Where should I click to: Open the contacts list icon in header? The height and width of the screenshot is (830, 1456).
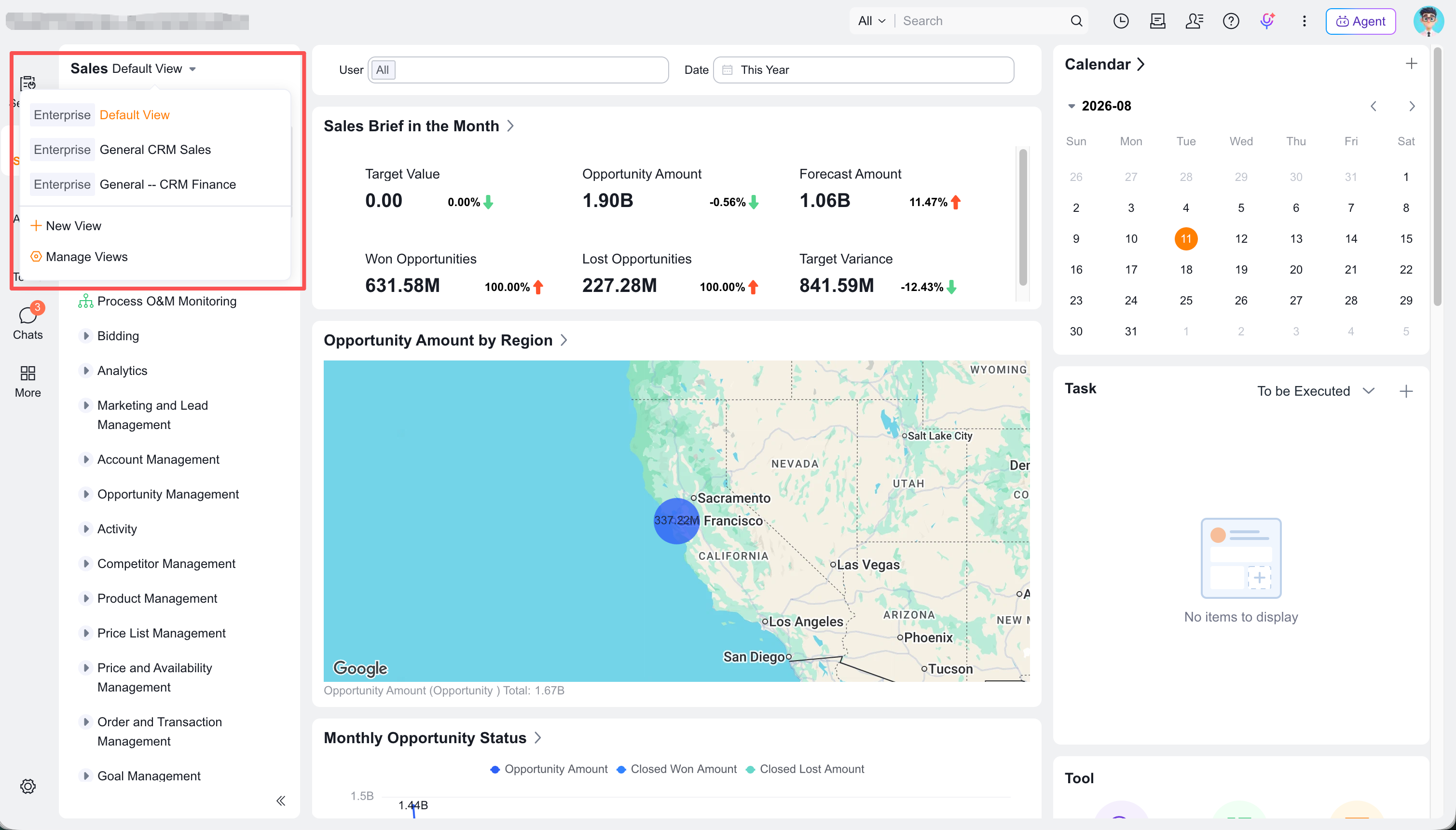click(x=1194, y=21)
